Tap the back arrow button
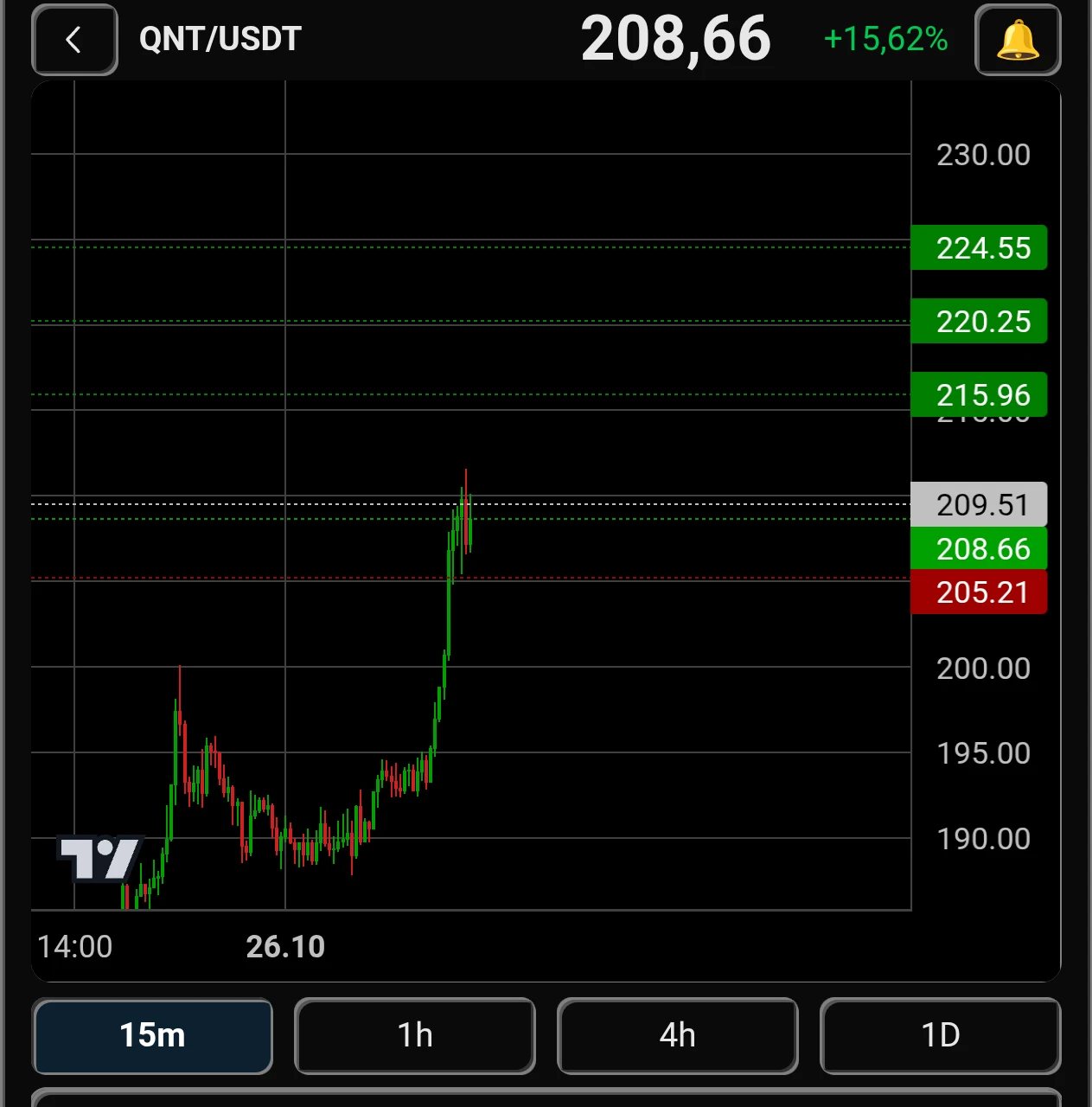The image size is (1092, 1107). tap(74, 40)
